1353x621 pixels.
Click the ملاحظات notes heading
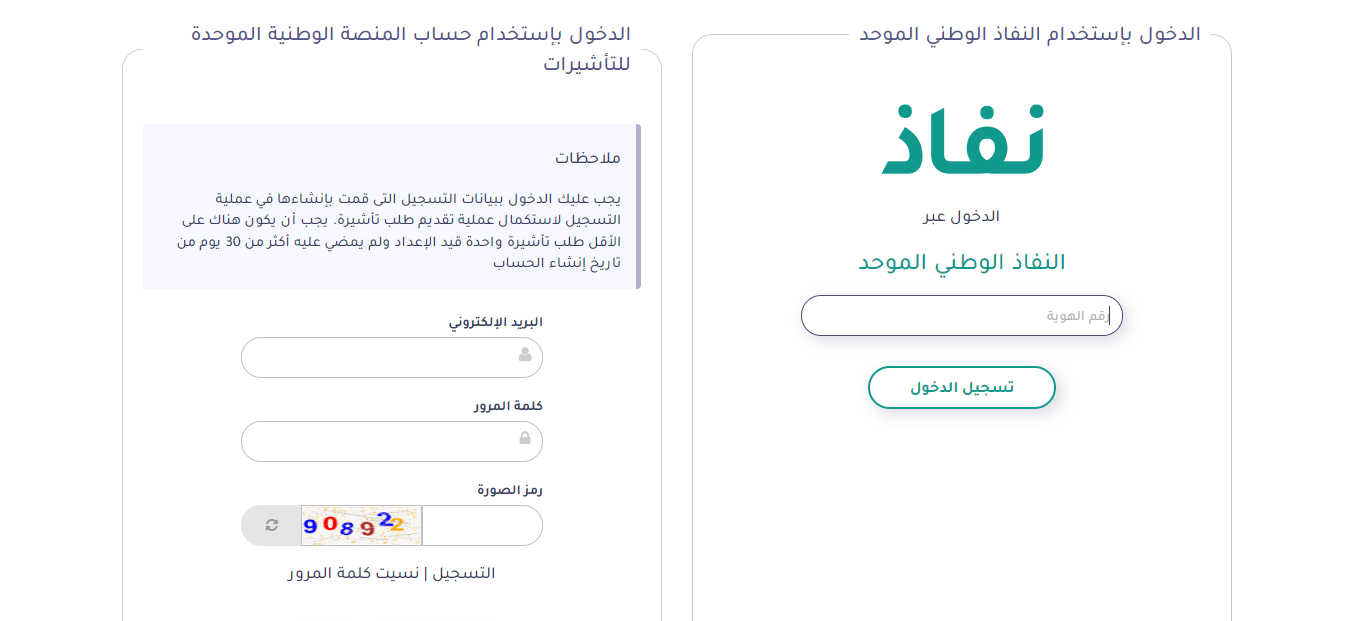[588, 158]
